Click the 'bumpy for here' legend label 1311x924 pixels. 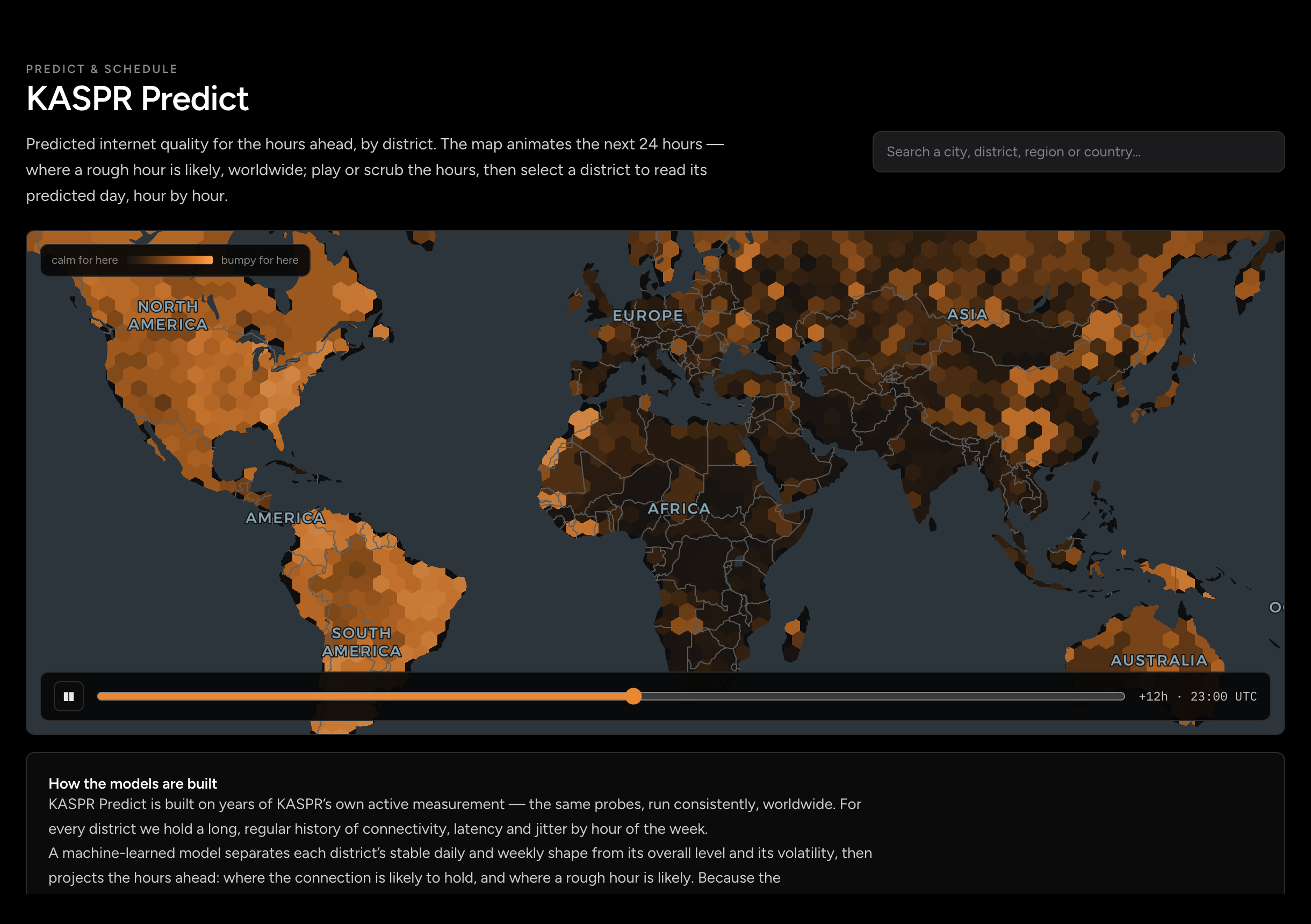click(259, 260)
